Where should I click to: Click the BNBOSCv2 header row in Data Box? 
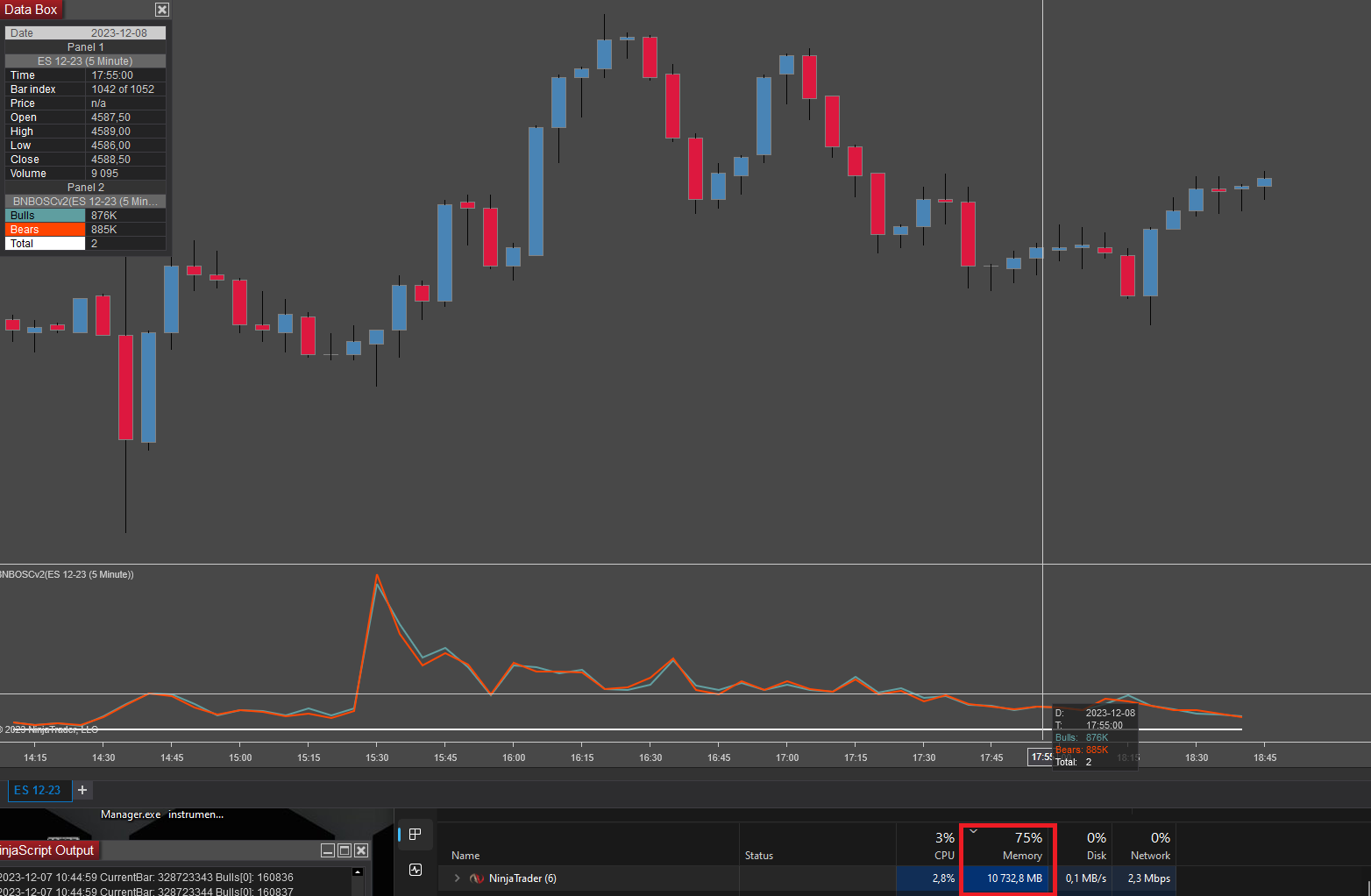point(85,202)
